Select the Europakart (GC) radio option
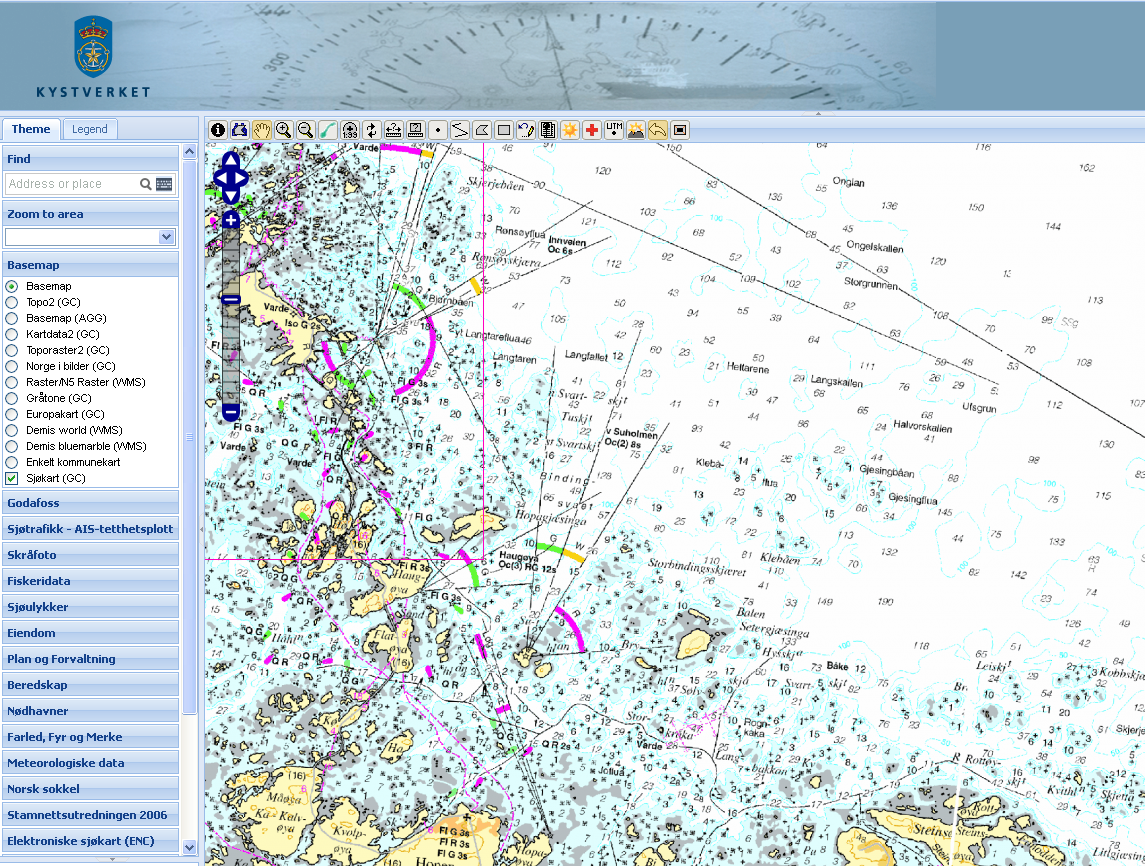 click(12, 414)
